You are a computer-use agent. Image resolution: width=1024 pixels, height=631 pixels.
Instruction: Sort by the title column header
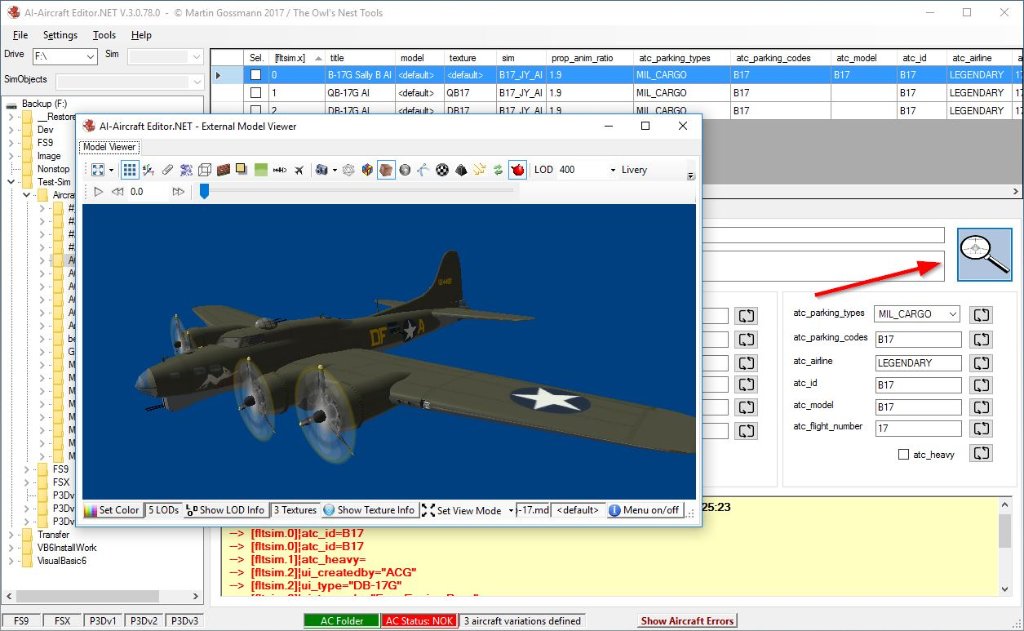(x=359, y=57)
